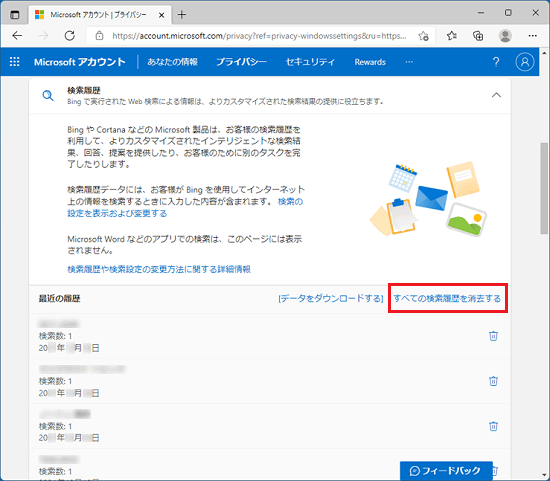Open the あなたの情報 tab
Image resolution: width=550 pixels, height=481 pixels.
point(172,62)
